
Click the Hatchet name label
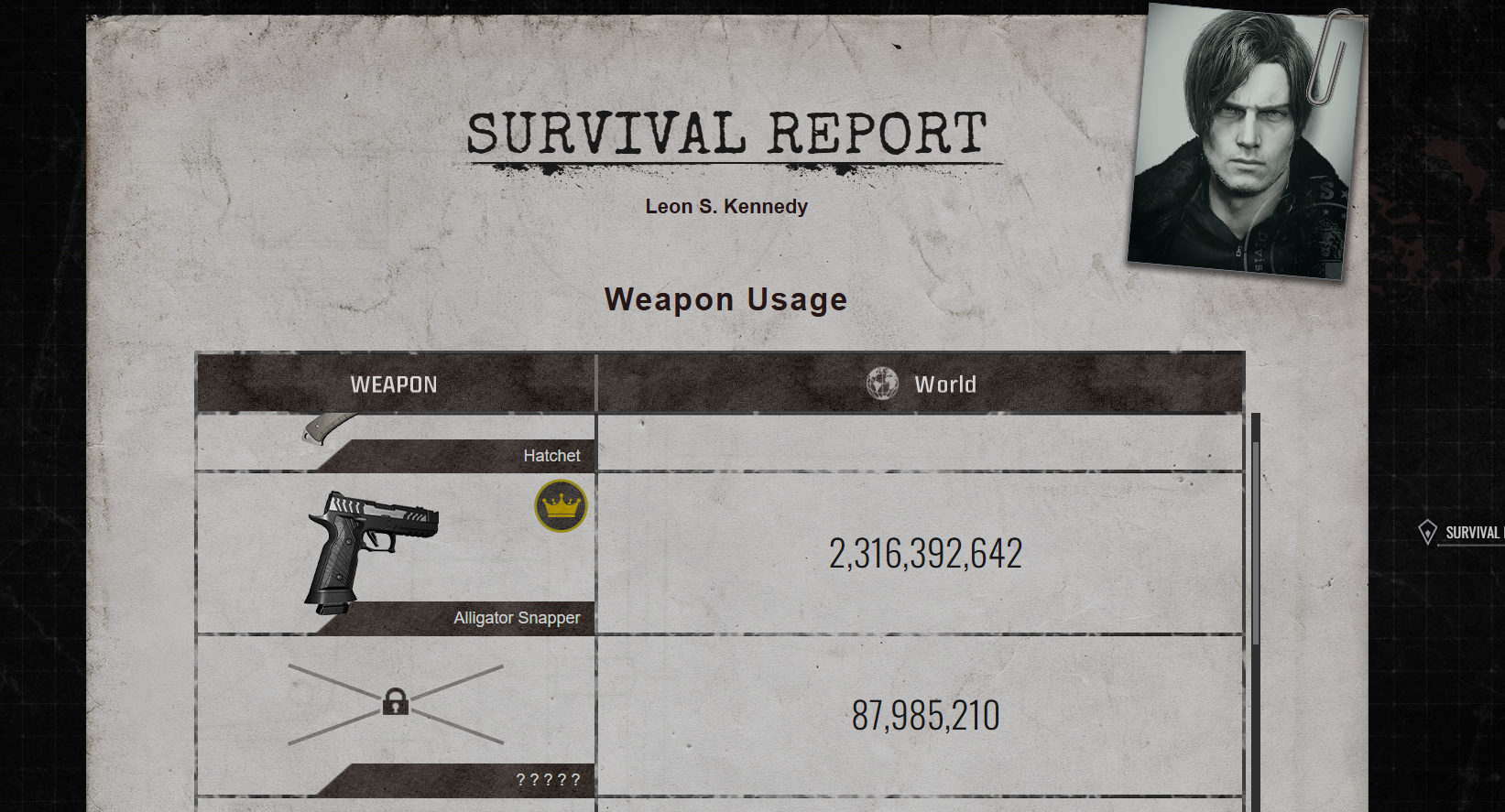tap(551, 455)
